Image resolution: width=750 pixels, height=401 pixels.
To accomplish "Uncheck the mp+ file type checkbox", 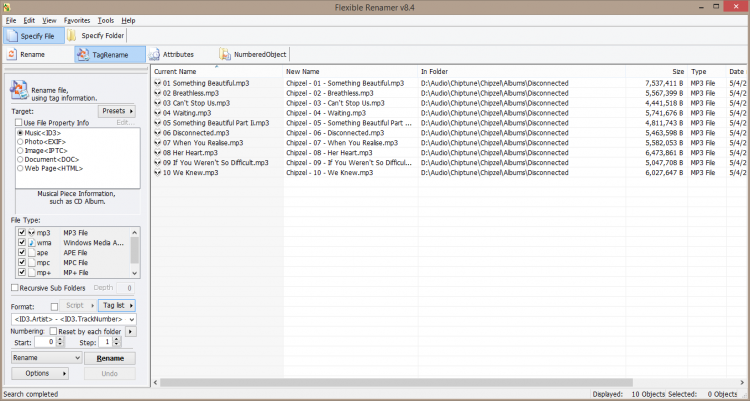I will 22,272.
